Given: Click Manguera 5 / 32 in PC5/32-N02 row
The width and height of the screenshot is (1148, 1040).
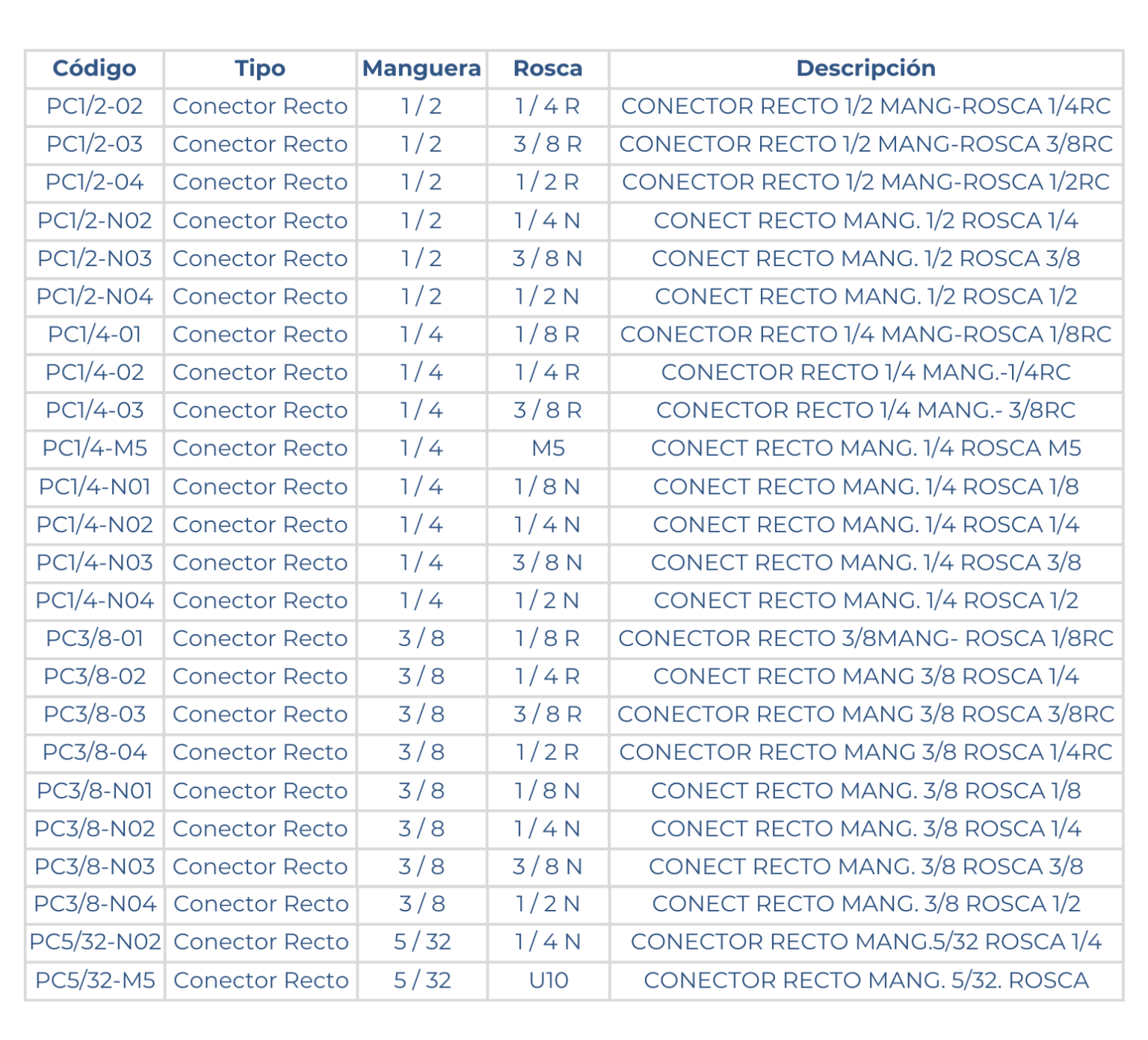Looking at the screenshot, I should (422, 942).
